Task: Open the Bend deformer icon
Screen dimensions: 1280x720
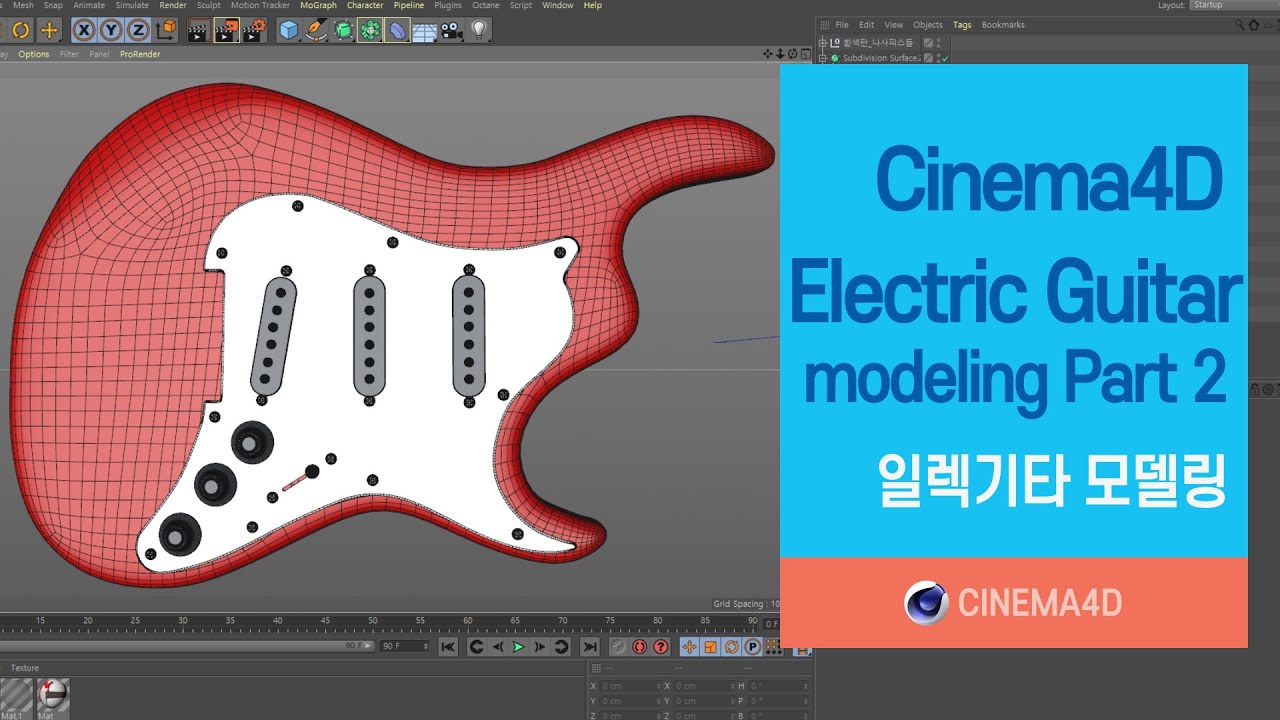Action: (397, 30)
